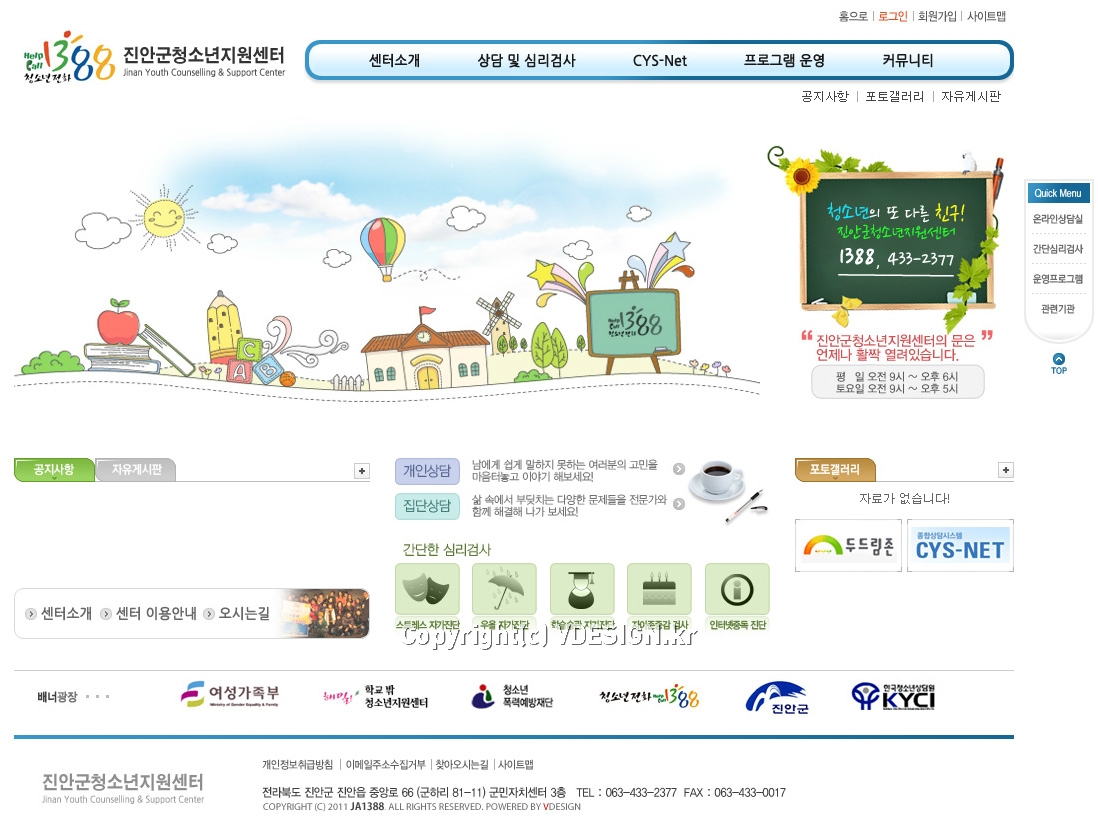
Task: Open 간단심리검사 in Quick Menu
Action: tap(1057, 249)
